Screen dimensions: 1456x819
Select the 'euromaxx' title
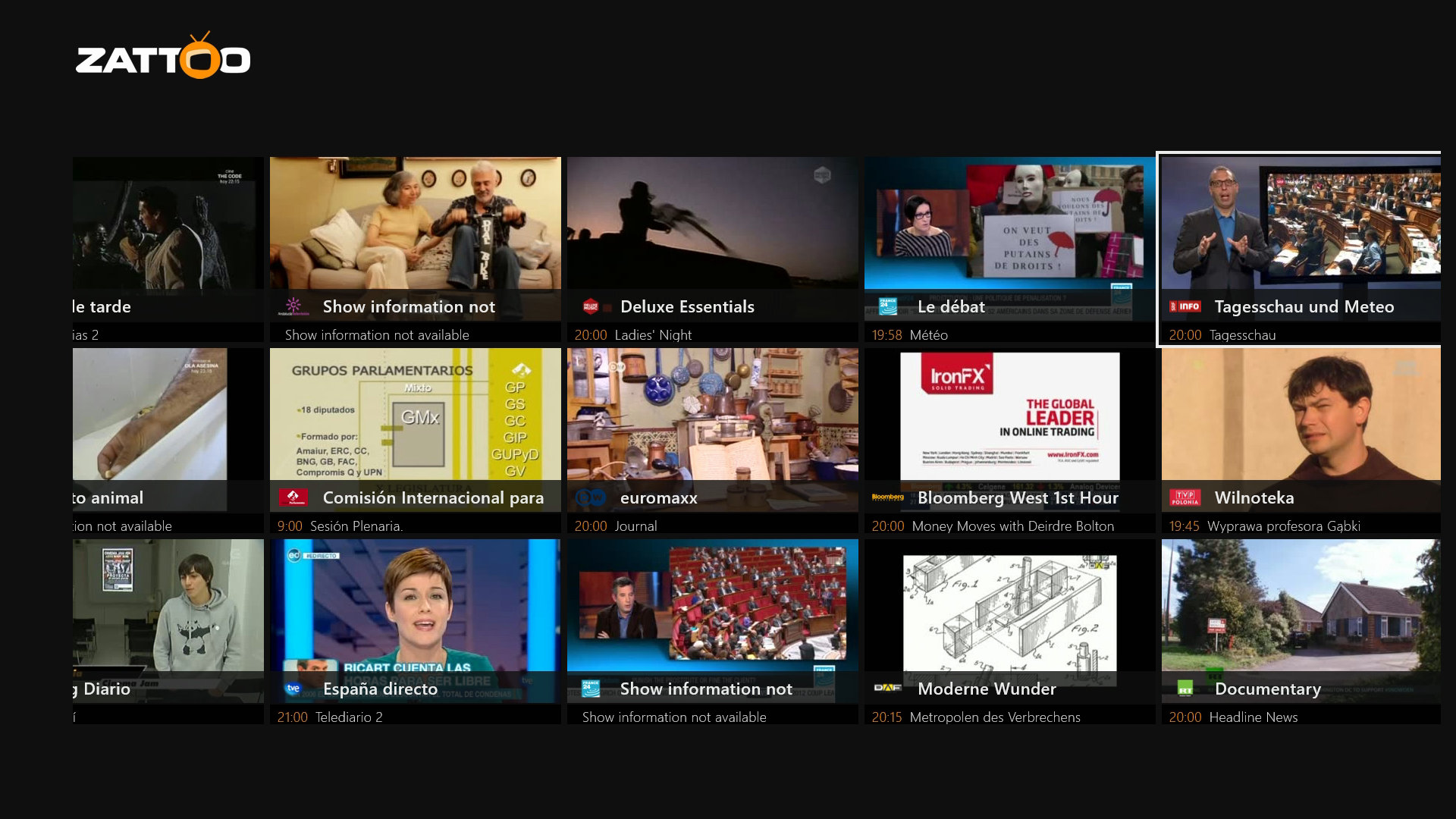659,497
